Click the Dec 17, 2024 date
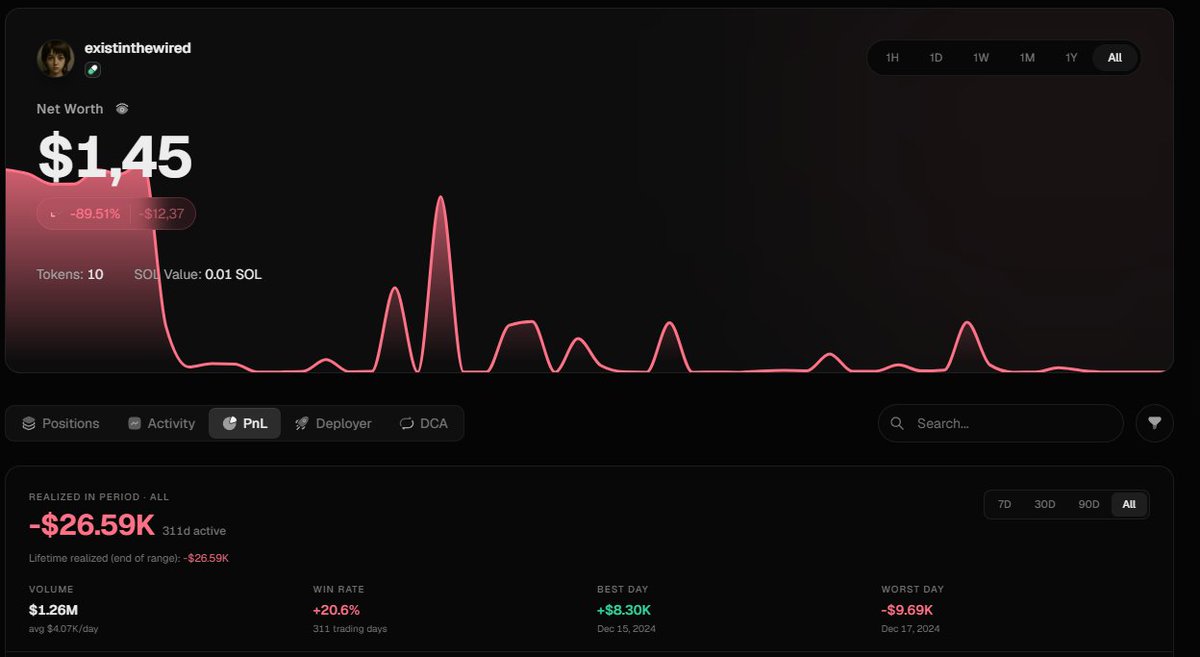 tap(910, 629)
